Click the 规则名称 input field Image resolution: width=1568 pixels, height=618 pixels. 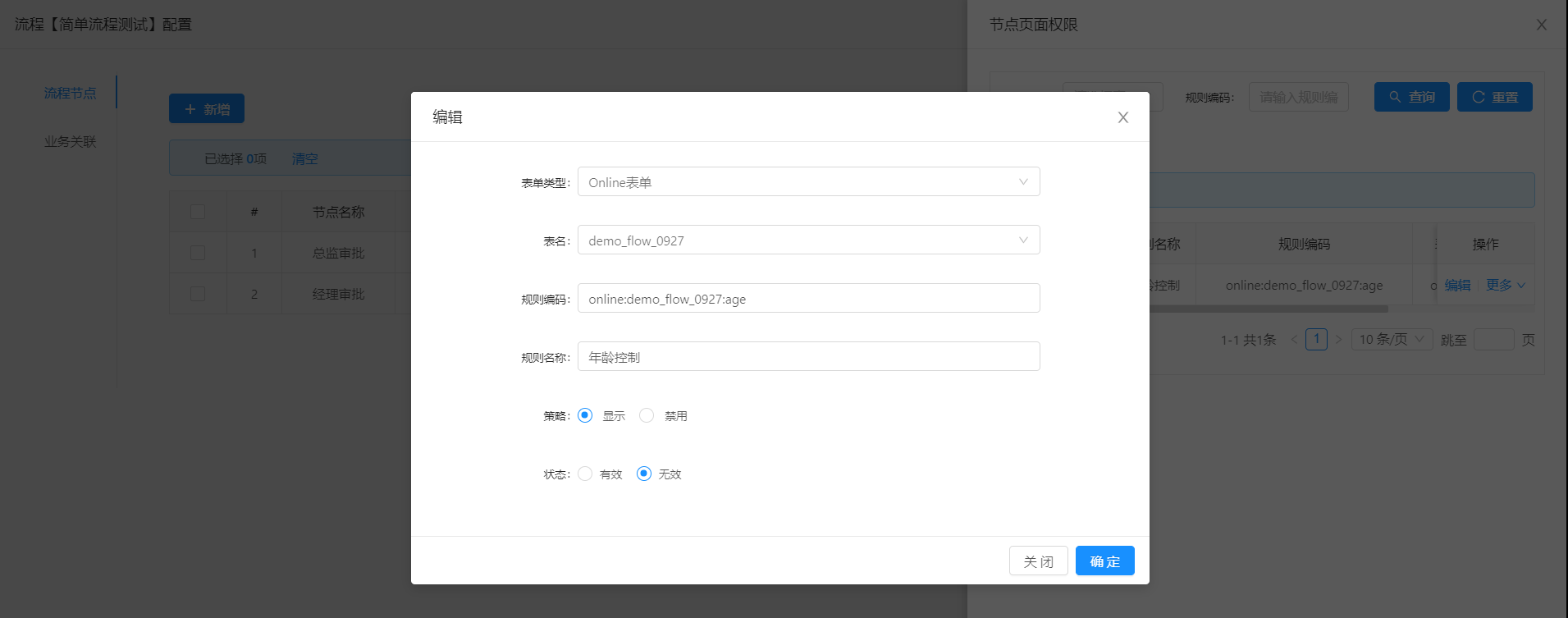(x=809, y=356)
